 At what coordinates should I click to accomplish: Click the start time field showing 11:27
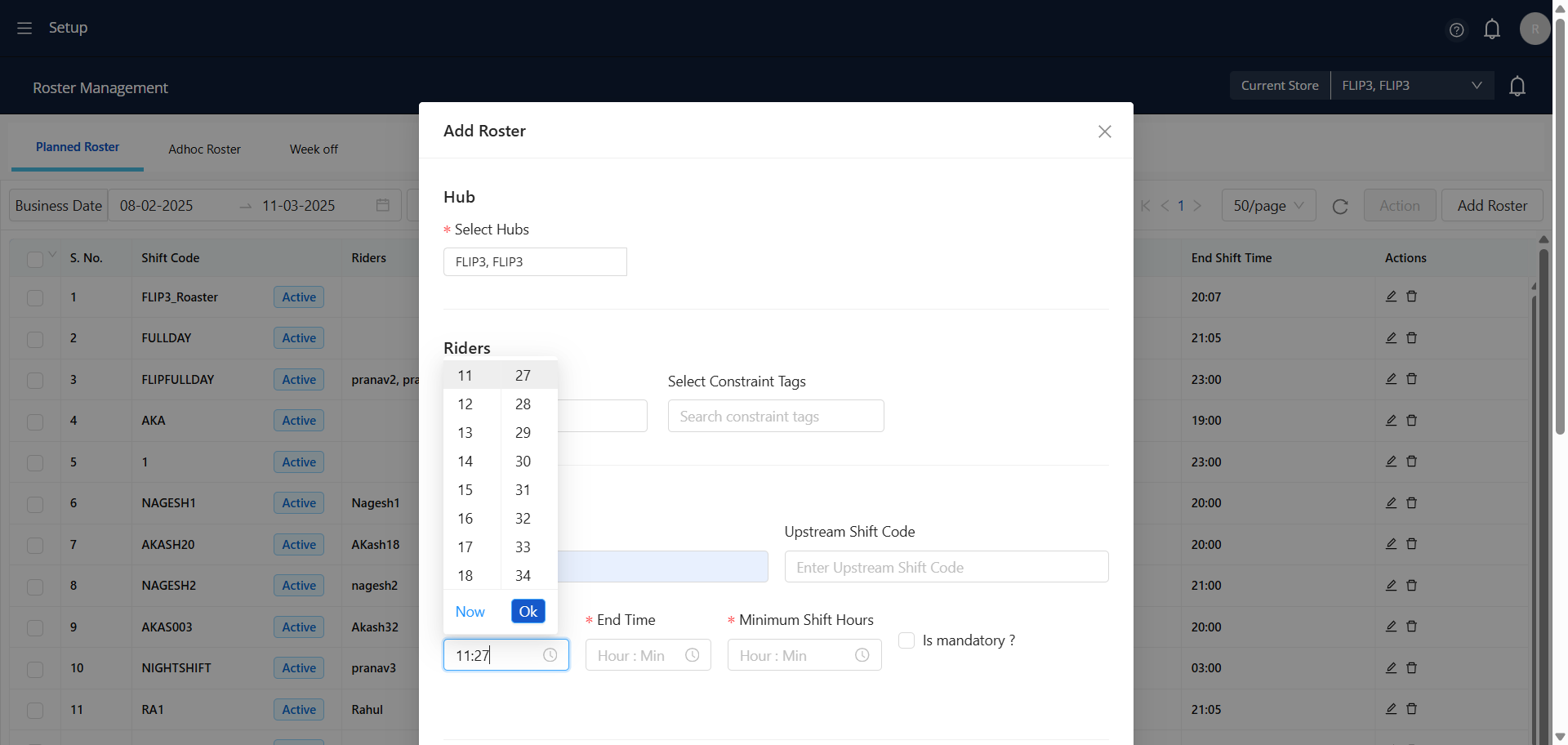coord(506,655)
